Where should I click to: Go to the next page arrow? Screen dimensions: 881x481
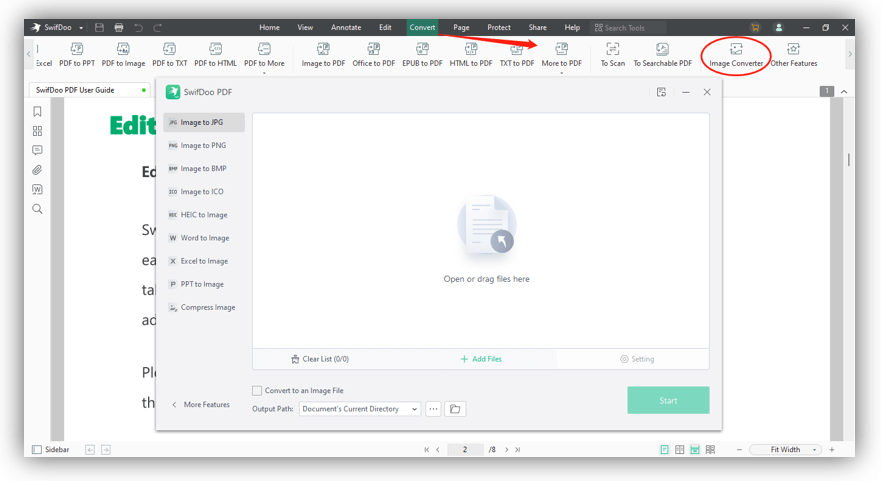(x=507, y=450)
